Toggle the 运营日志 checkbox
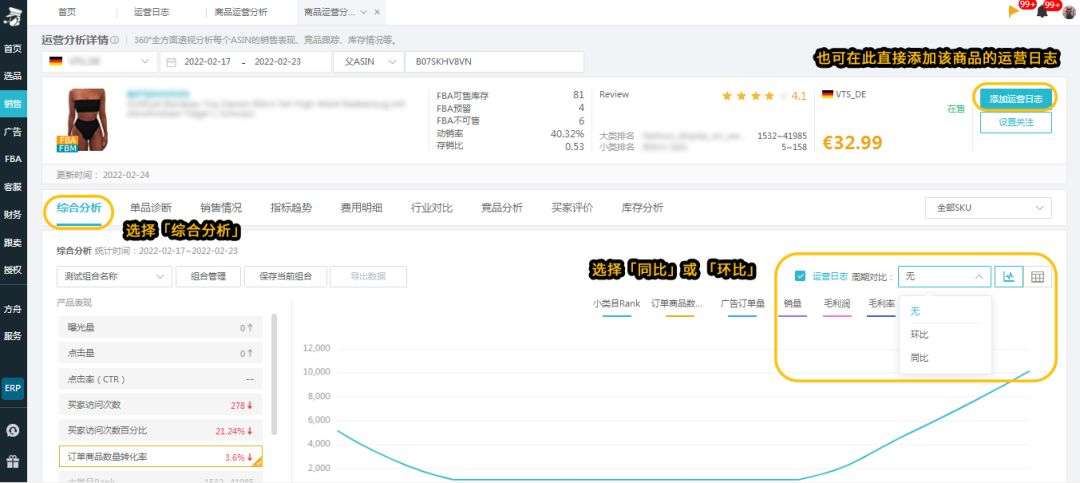The image size is (1080, 483). (800, 276)
